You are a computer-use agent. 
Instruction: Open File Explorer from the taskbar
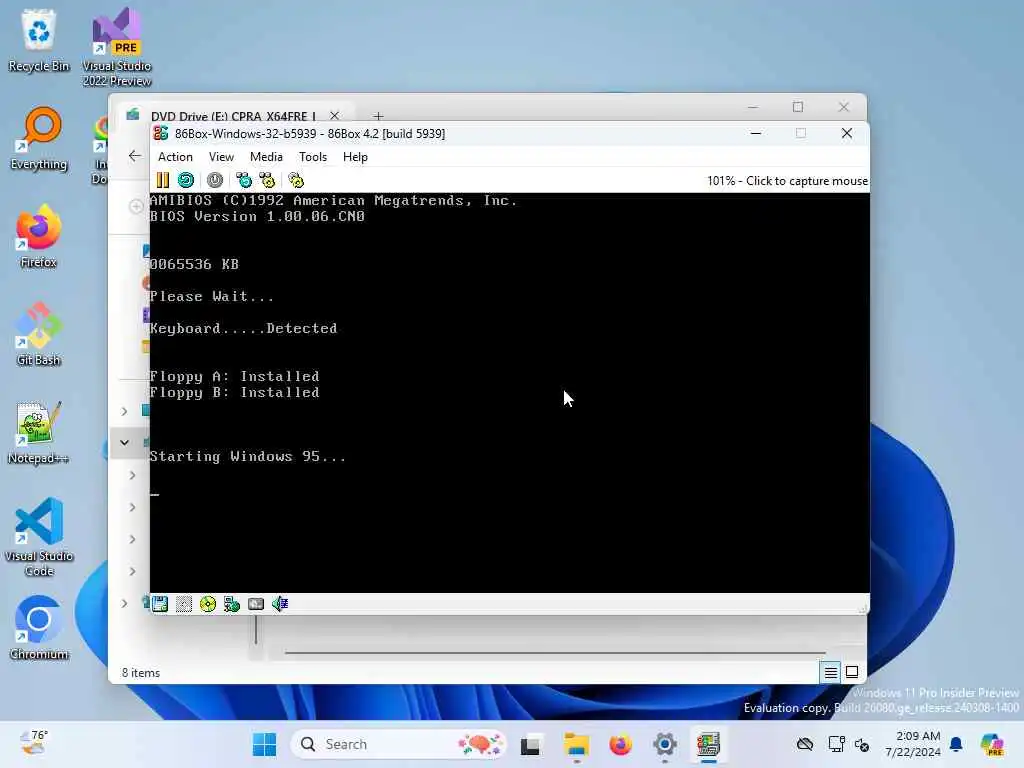point(576,744)
